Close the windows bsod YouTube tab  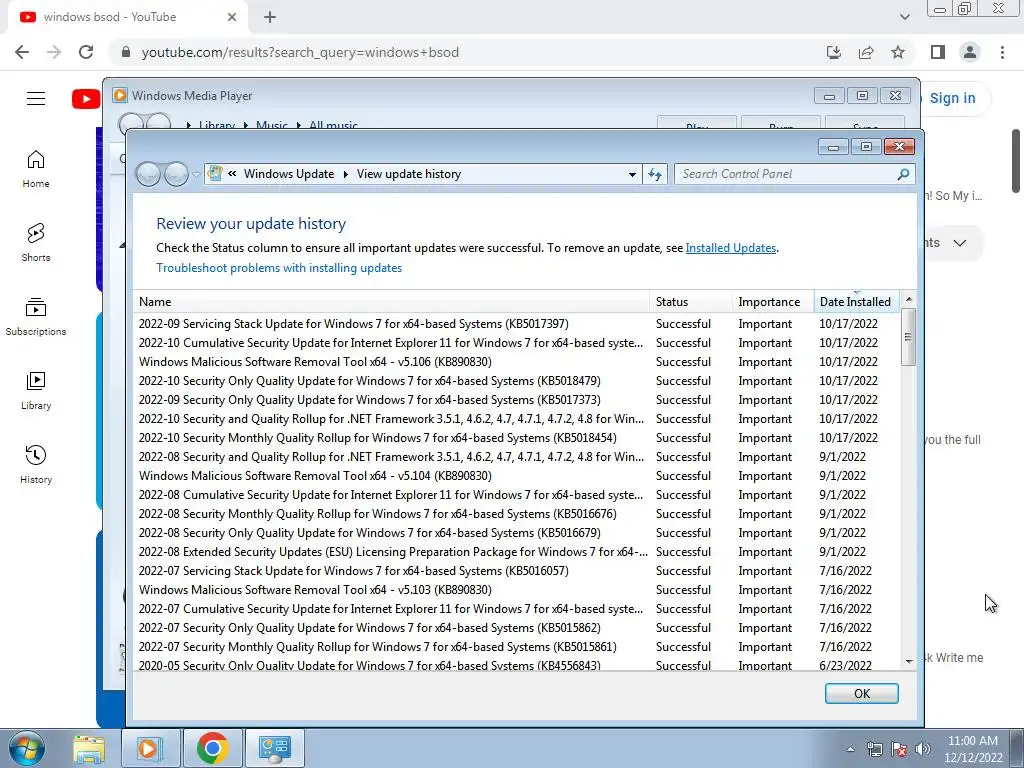[x=232, y=17]
